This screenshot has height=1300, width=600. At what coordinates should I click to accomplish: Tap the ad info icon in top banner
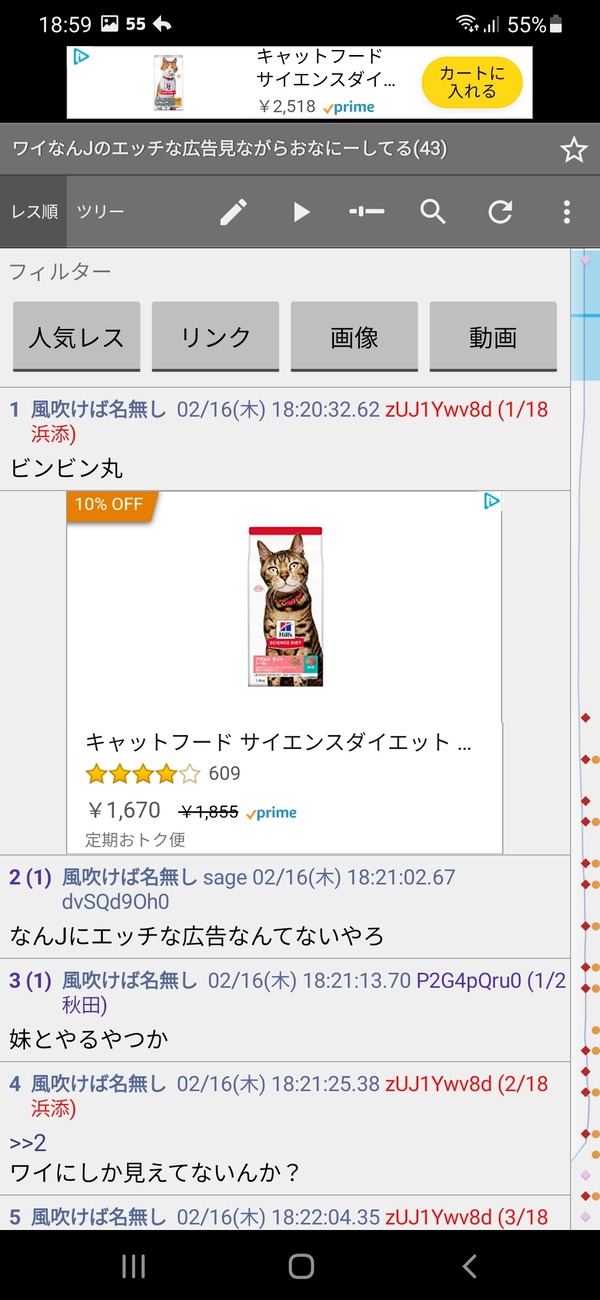point(83,58)
